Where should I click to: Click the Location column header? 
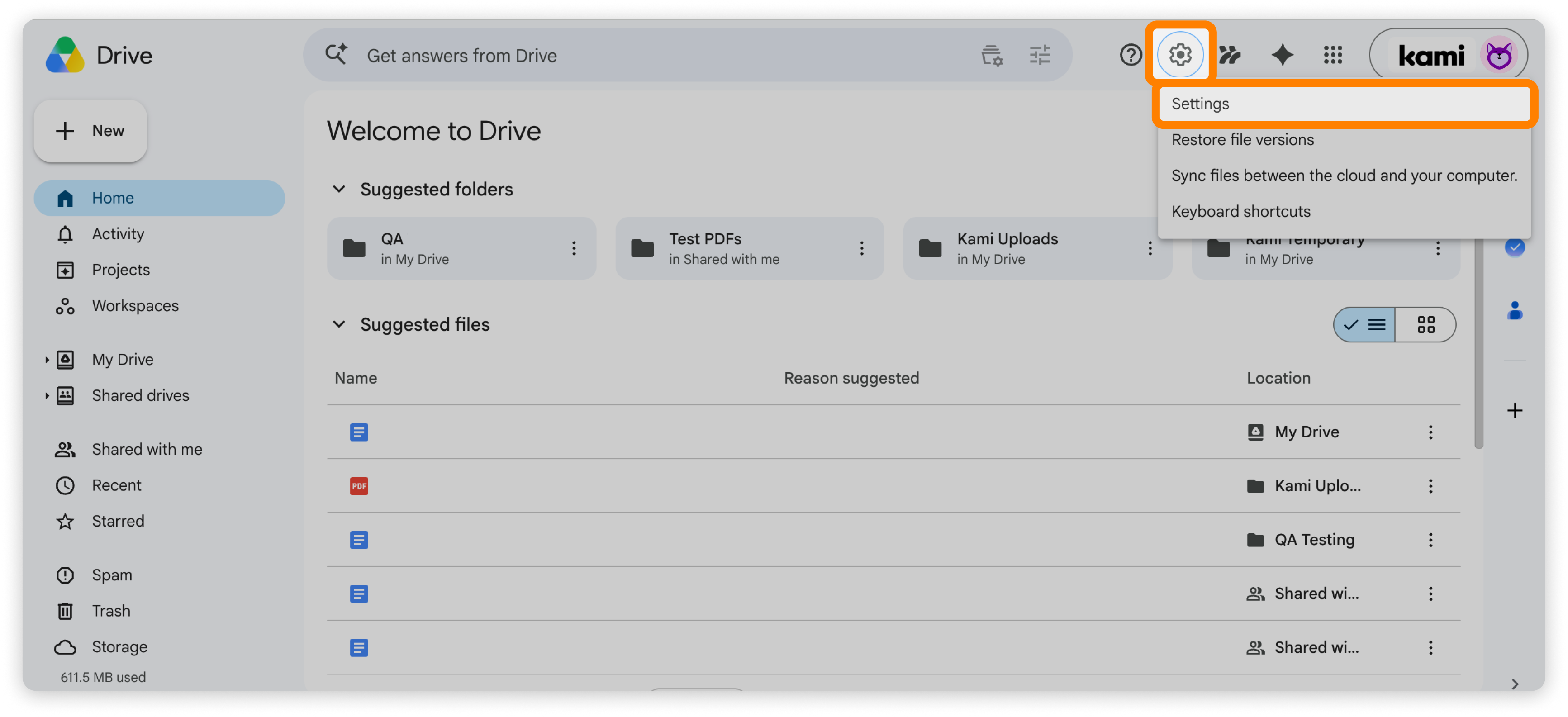point(1278,378)
